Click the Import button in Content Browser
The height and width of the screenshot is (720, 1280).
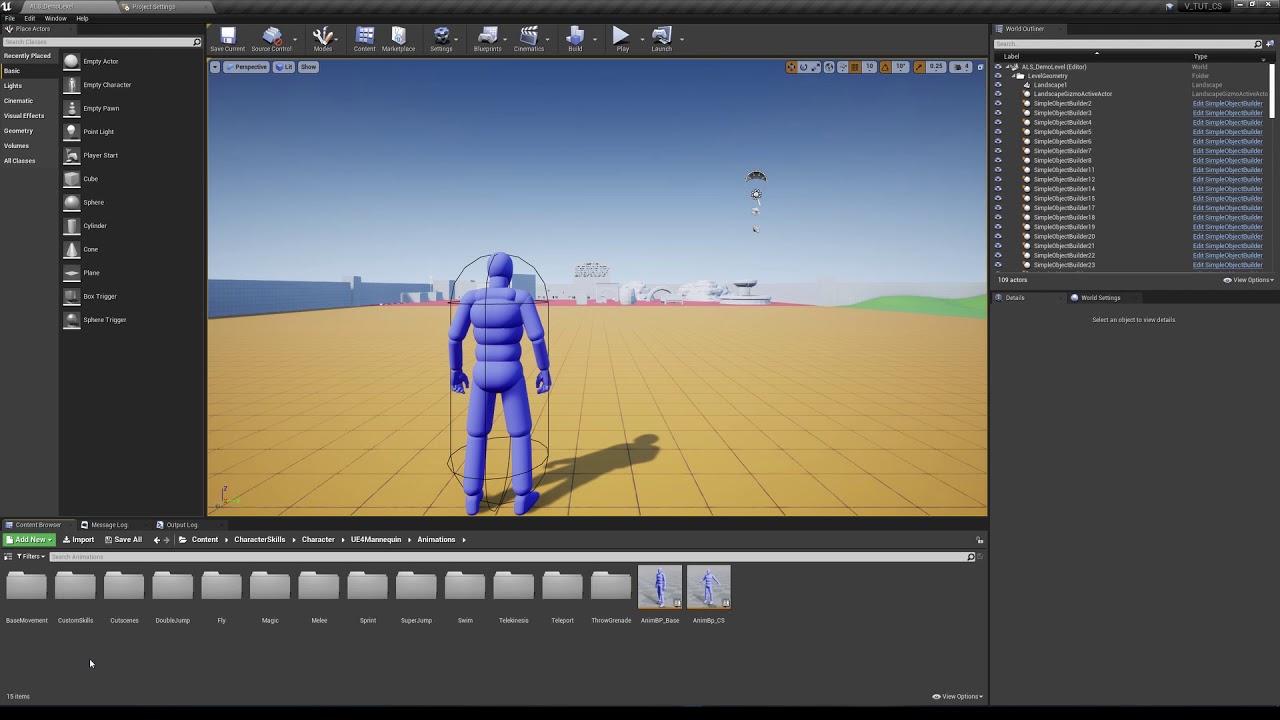tap(78, 540)
